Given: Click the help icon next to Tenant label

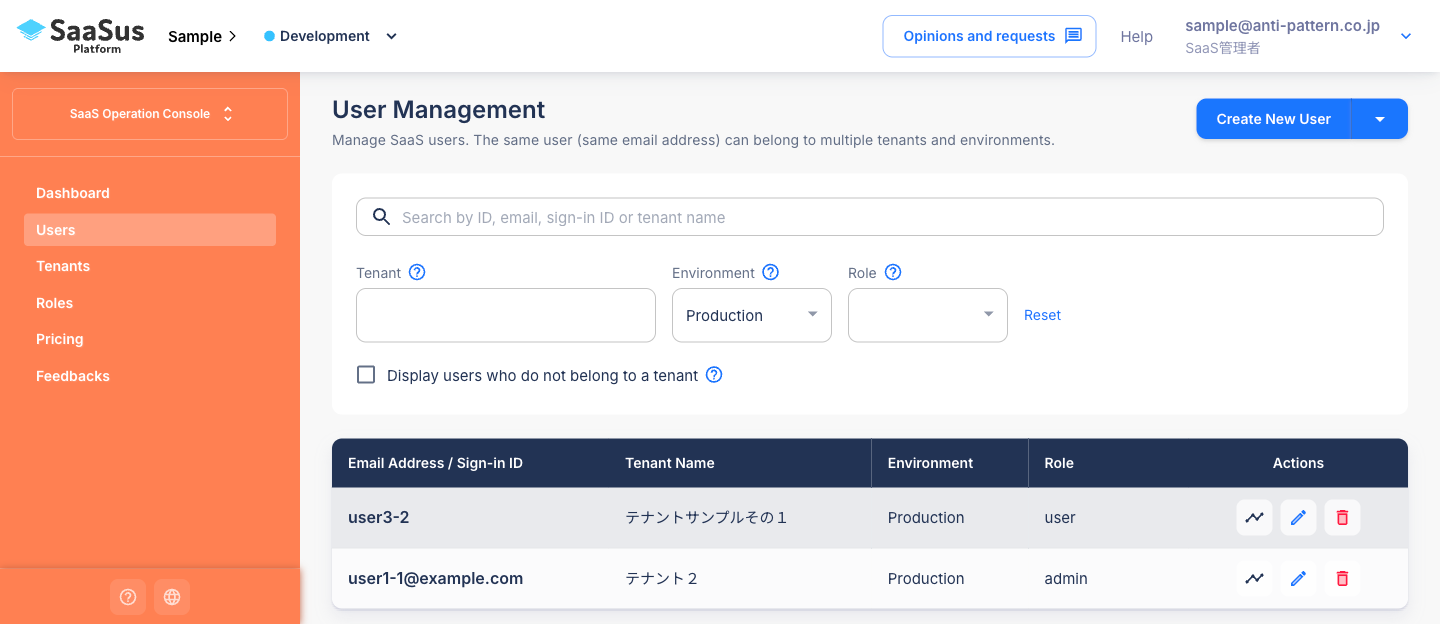Looking at the screenshot, I should pyautogui.click(x=417, y=272).
